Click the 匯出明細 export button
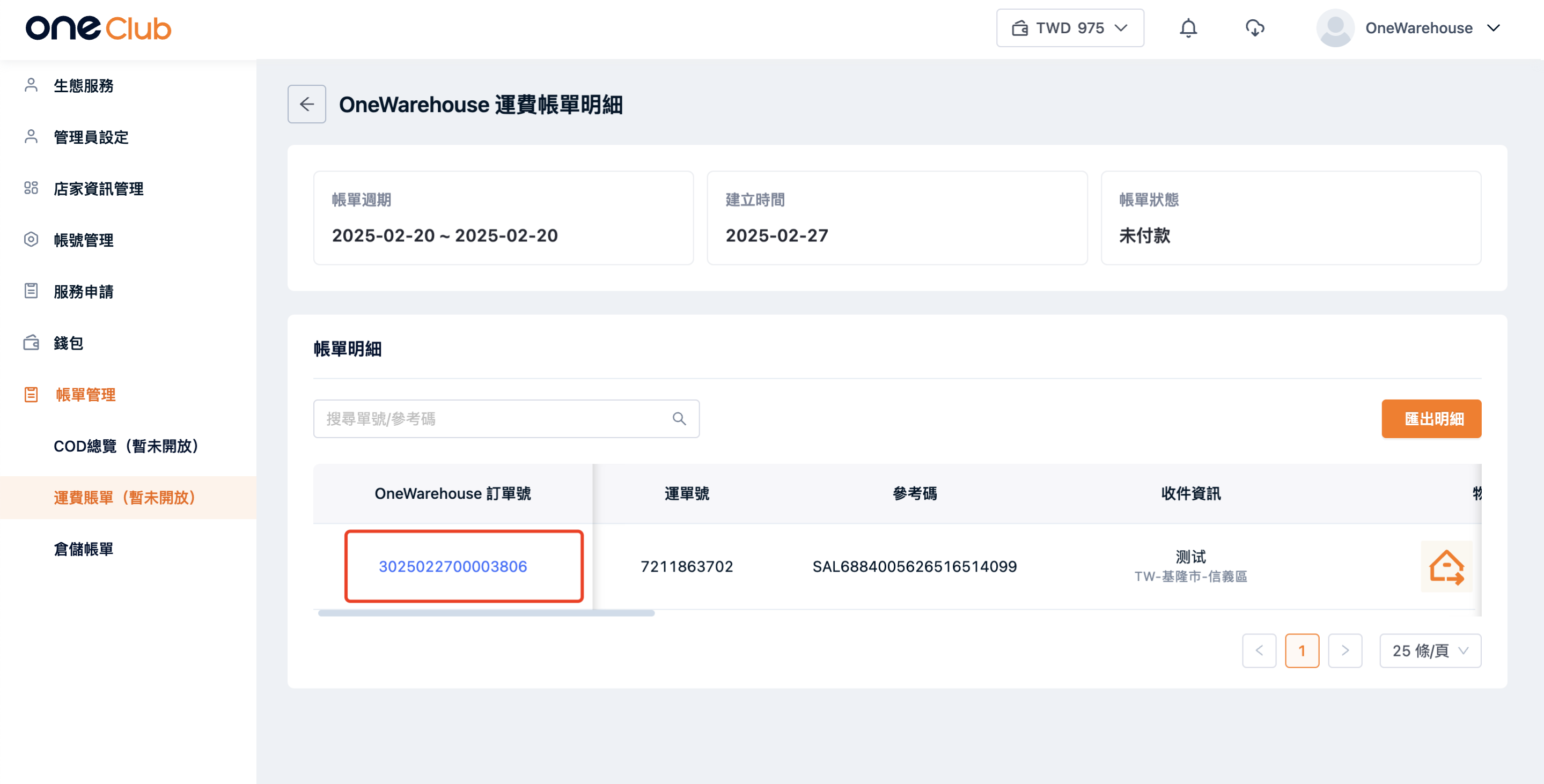The height and width of the screenshot is (784, 1544). coord(1431,419)
